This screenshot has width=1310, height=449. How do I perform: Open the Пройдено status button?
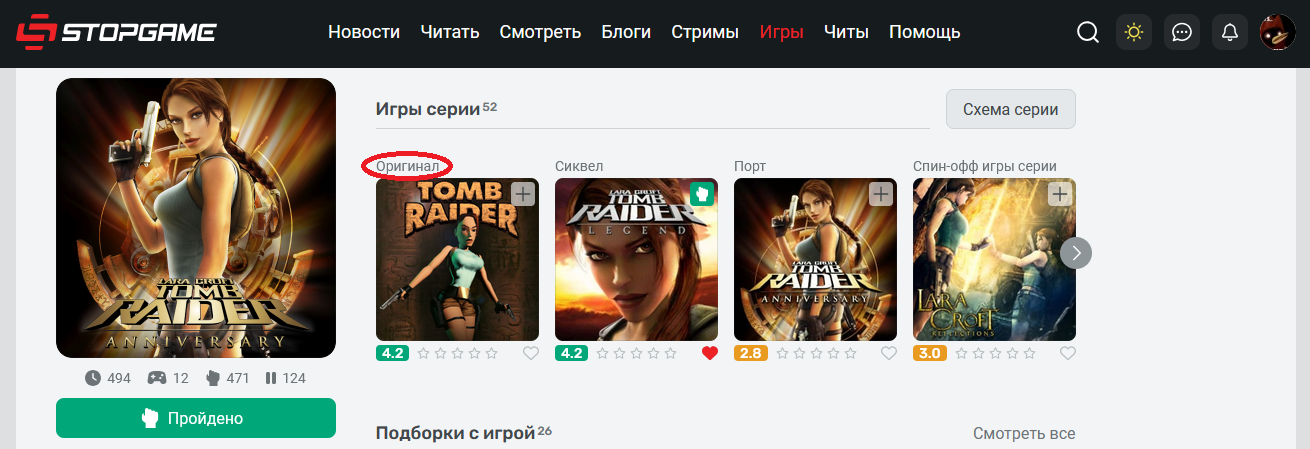point(196,418)
